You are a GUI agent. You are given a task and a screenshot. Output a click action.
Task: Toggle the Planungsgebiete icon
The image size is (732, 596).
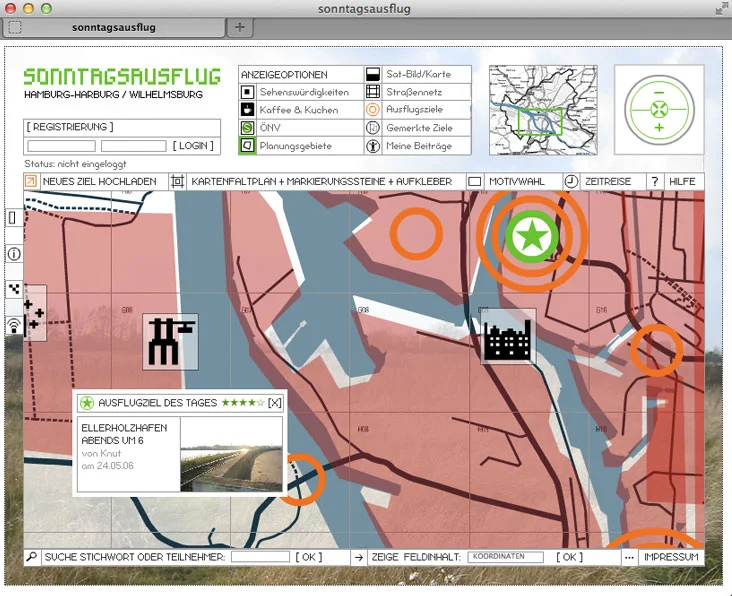247,146
